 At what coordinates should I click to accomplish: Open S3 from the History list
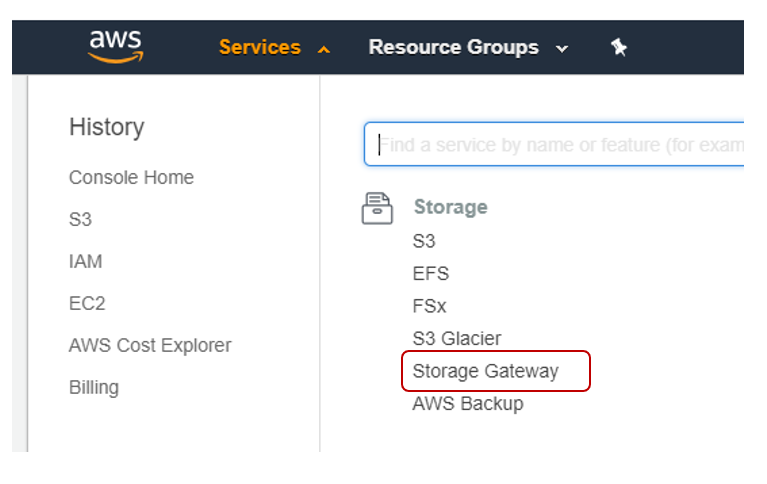click(80, 220)
